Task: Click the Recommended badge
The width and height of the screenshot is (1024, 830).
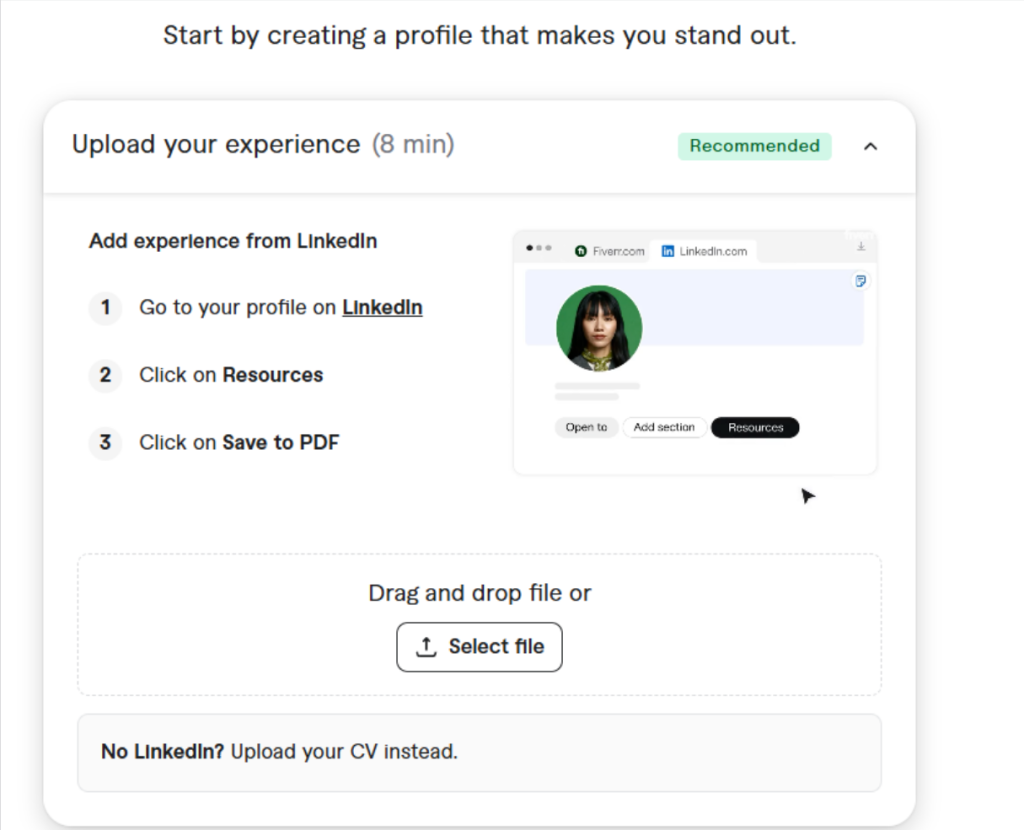Action: 754,146
